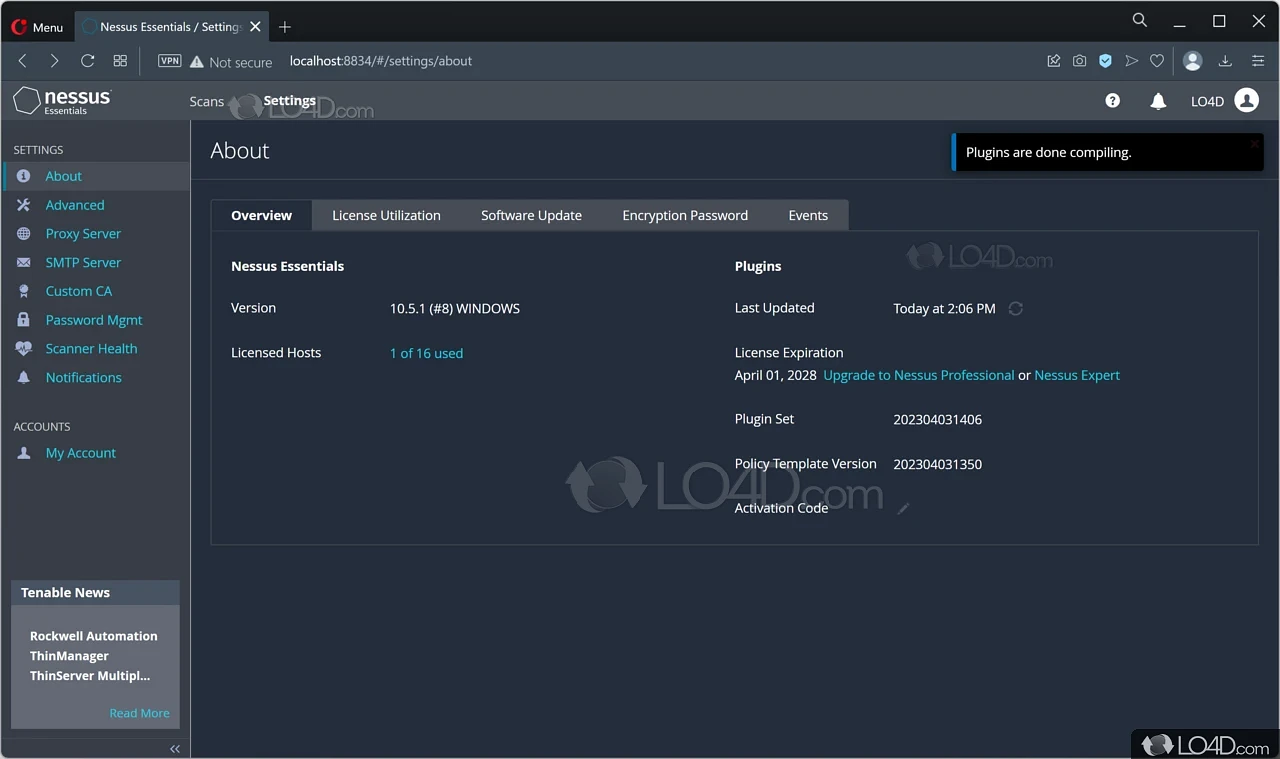This screenshot has height=759, width=1280.
Task: Collapse the sidebar with double chevron
Action: (x=175, y=748)
